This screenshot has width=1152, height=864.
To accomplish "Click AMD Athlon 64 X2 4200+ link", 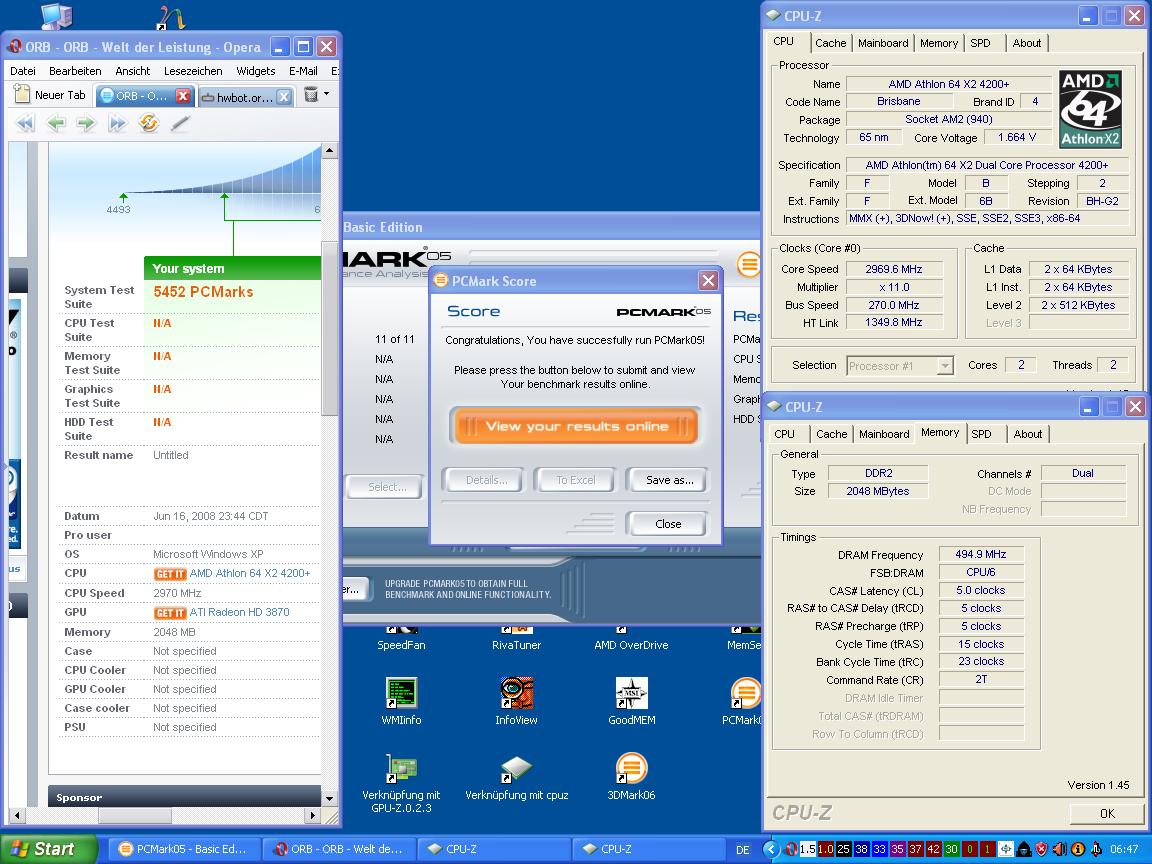I will coord(250,573).
